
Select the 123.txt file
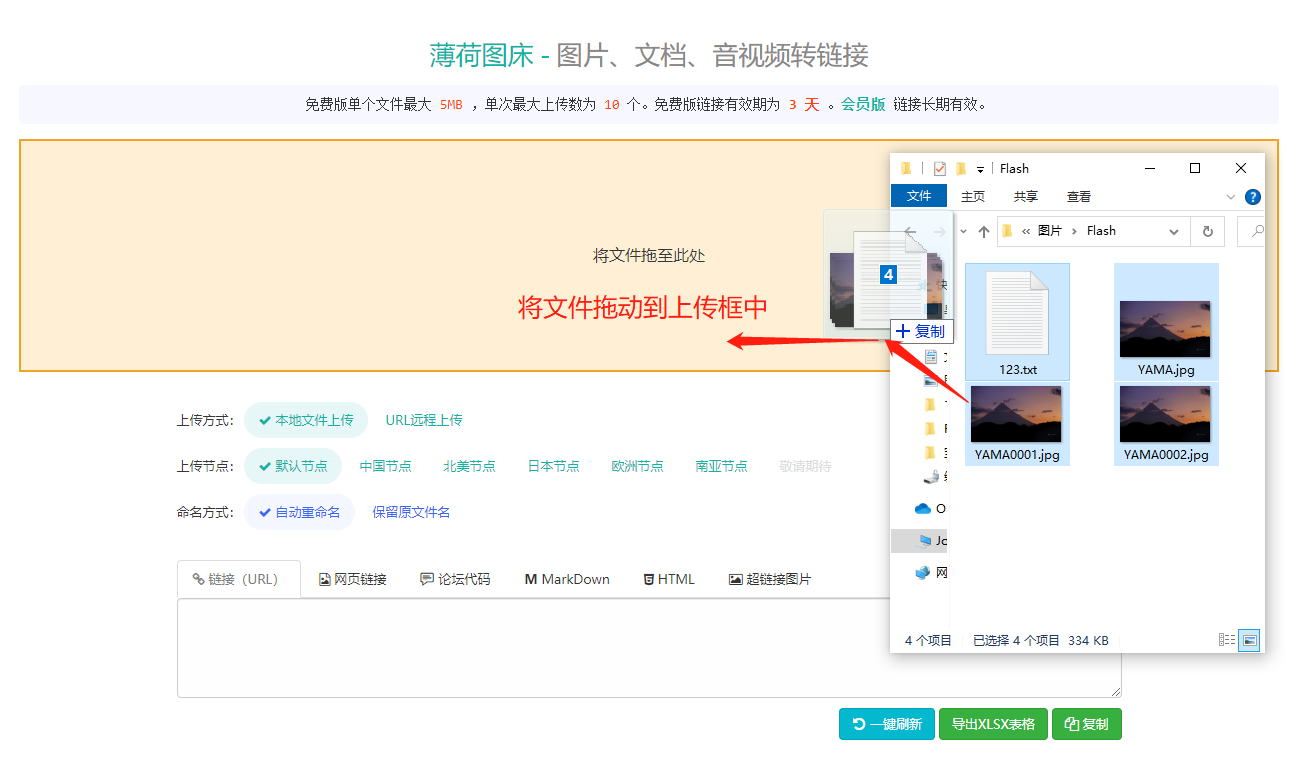click(x=1017, y=322)
